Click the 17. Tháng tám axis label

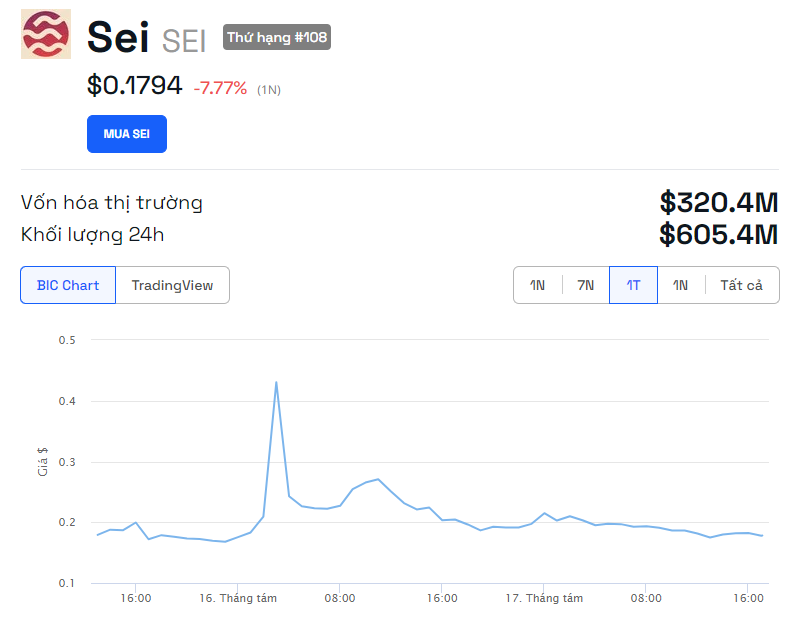[x=544, y=598]
